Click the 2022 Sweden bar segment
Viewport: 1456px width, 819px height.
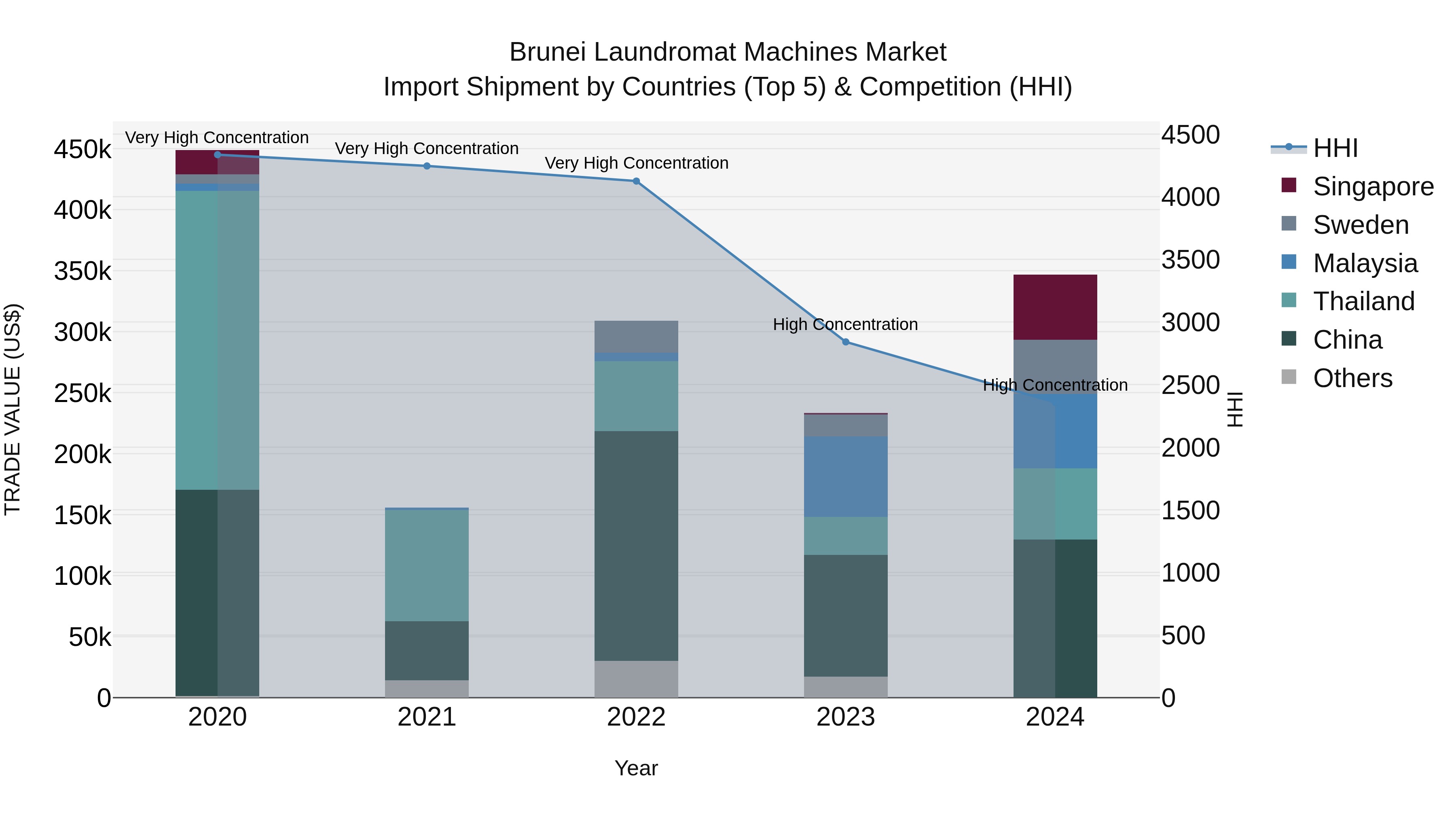pos(637,337)
